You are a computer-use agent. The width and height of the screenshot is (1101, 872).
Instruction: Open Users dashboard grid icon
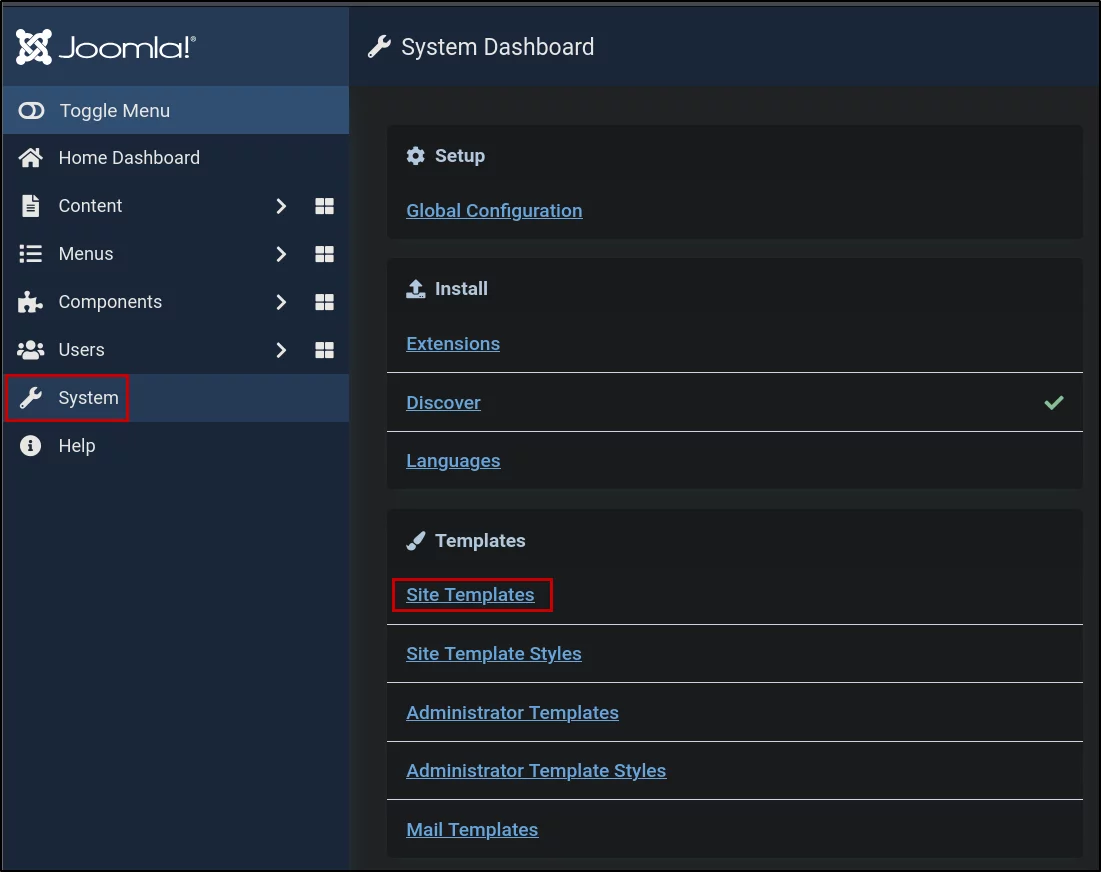[x=324, y=350]
